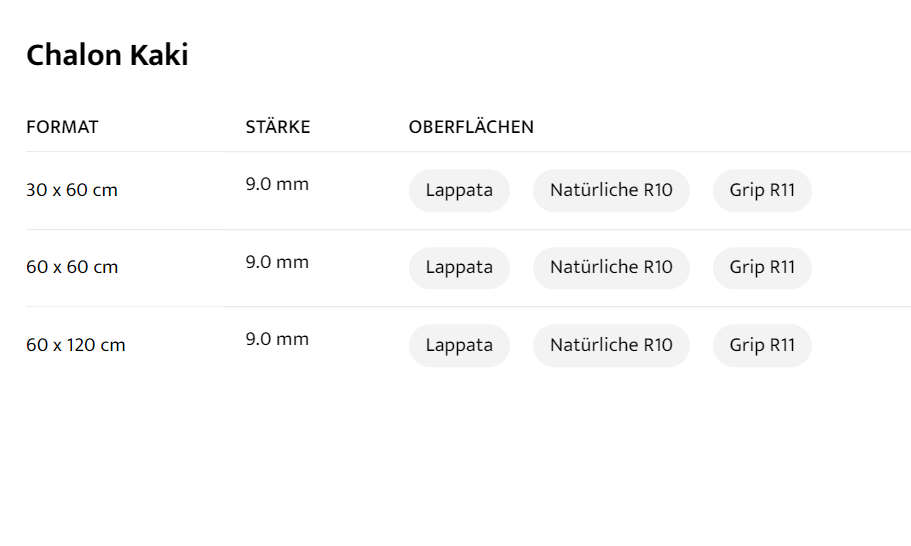The image size is (911, 546).
Task: Click 9.0 mm thickness in 60 x 120 cm row
Action: [x=277, y=339]
